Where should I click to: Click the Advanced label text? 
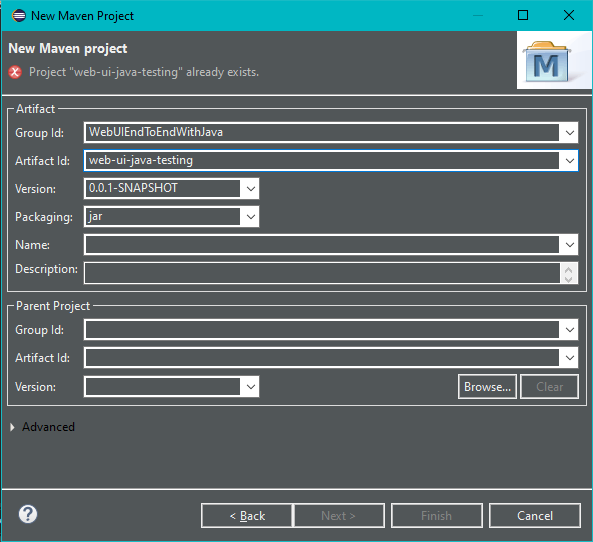(x=48, y=427)
